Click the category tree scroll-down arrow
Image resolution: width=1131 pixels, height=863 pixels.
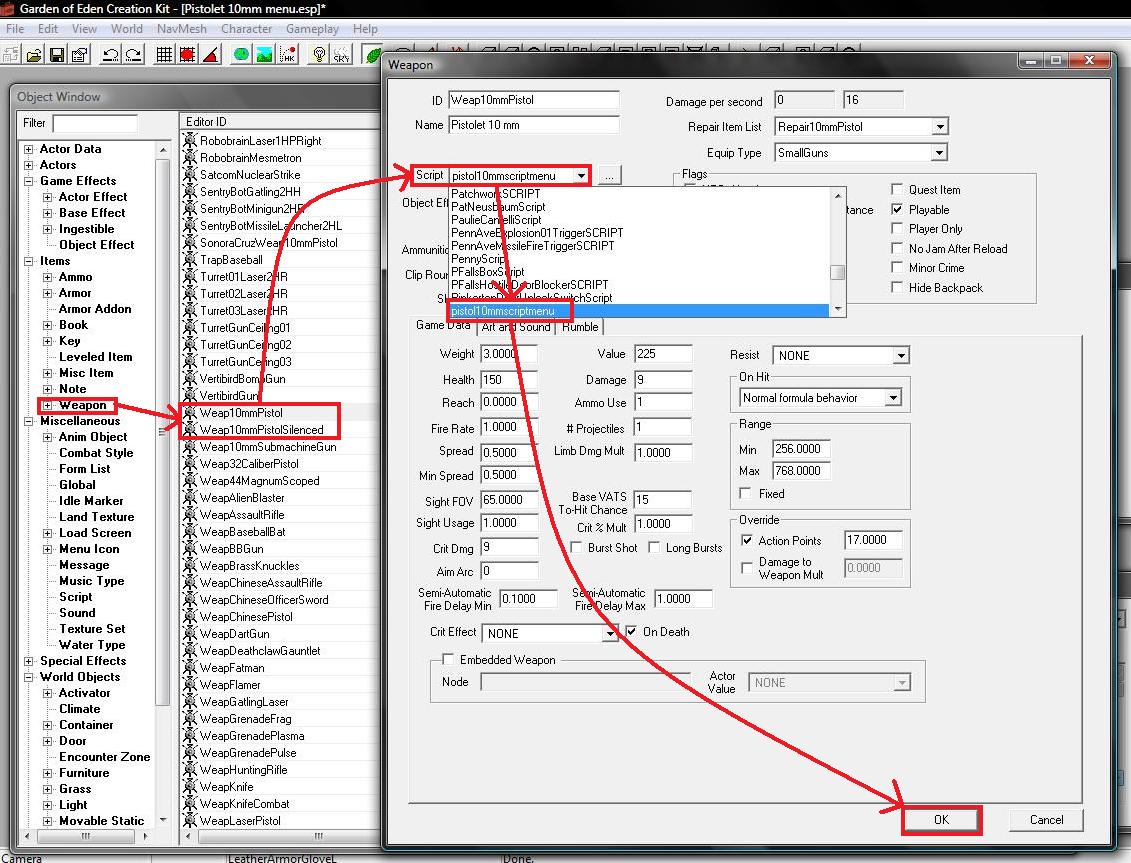coord(162,820)
